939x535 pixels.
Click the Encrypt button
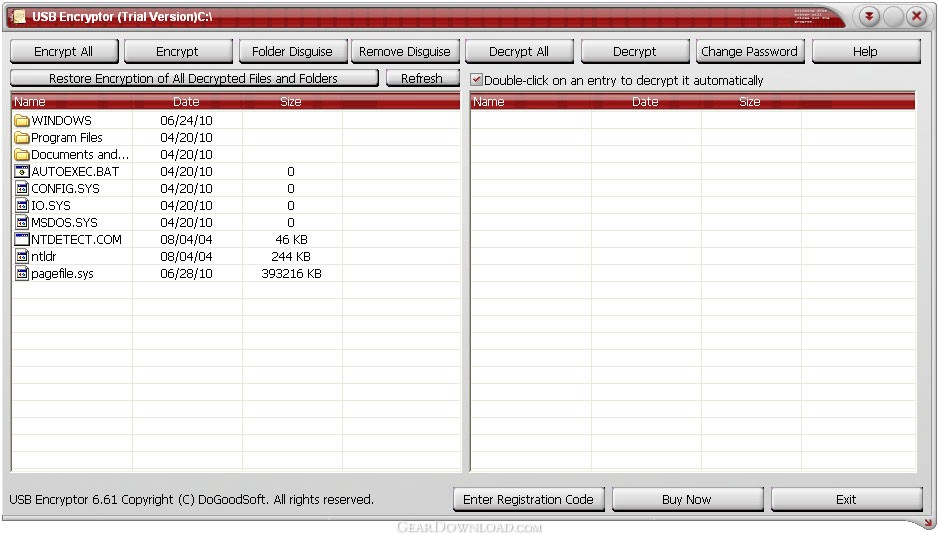pyautogui.click(x=178, y=52)
